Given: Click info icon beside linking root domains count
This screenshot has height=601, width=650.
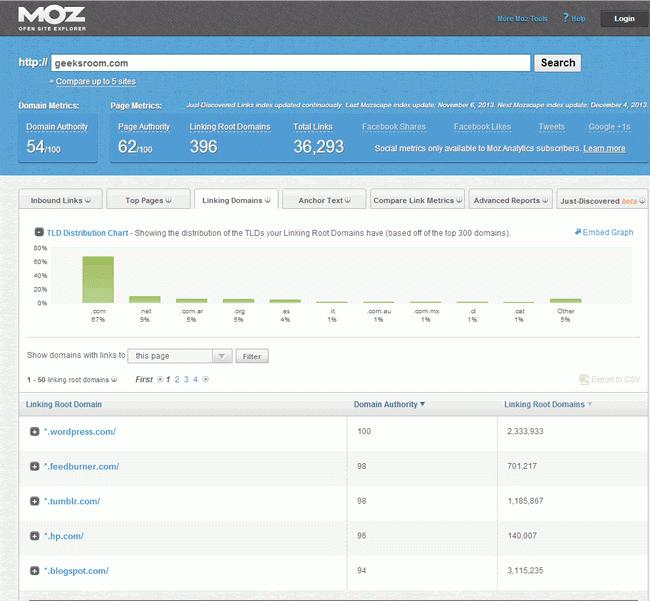Looking at the screenshot, I should pos(114,379).
